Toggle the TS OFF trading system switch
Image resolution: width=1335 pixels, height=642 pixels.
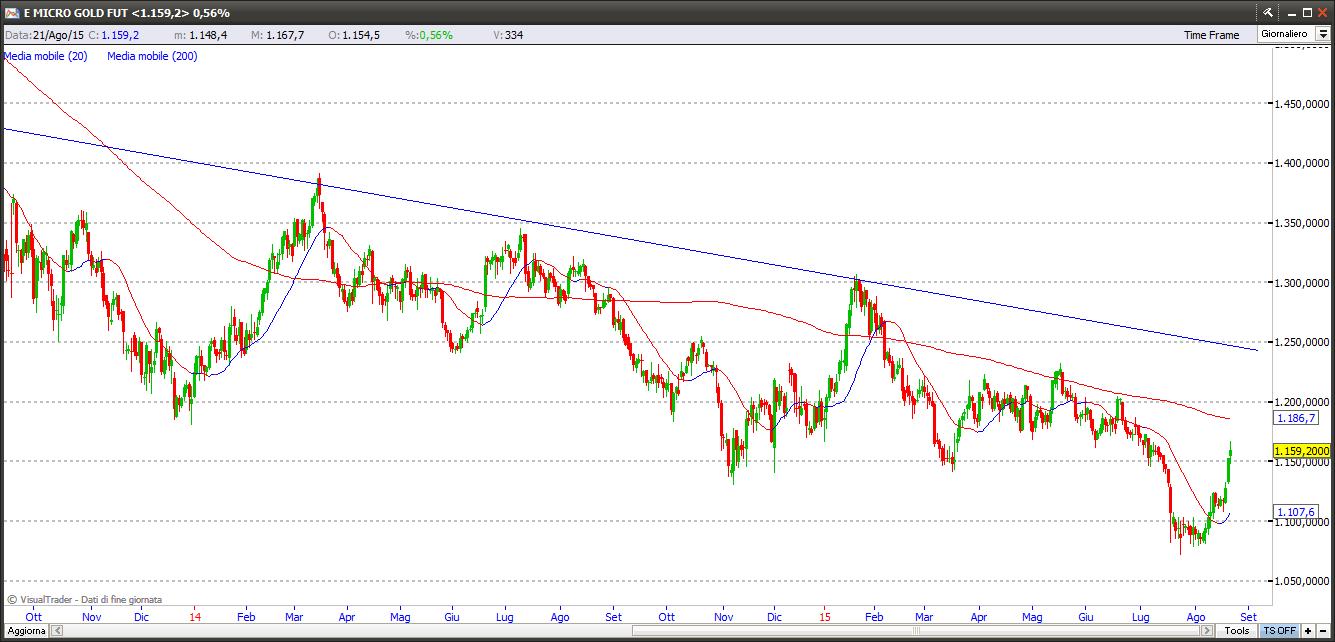point(1279,630)
